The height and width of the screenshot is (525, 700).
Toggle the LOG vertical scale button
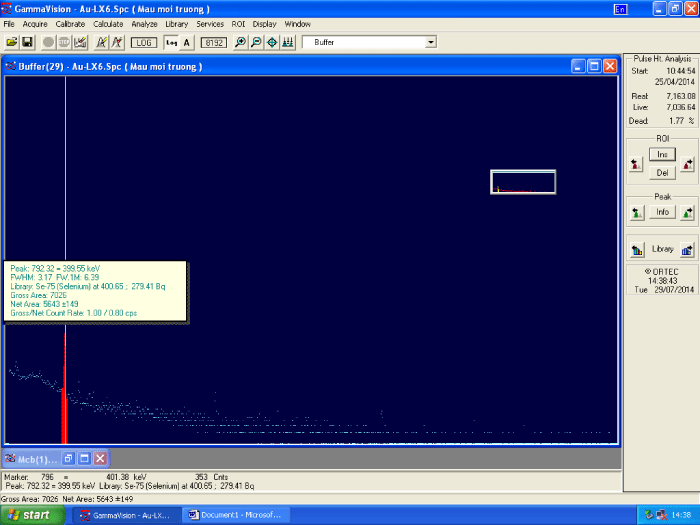pyautogui.click(x=144, y=42)
